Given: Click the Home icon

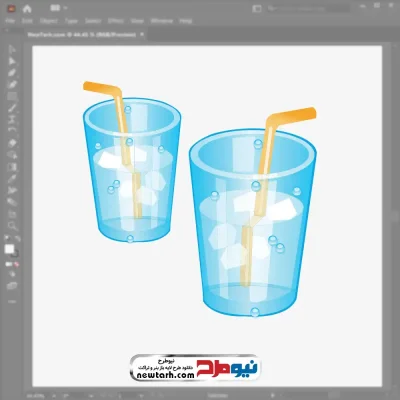Looking at the screenshot, I should (27, 9).
